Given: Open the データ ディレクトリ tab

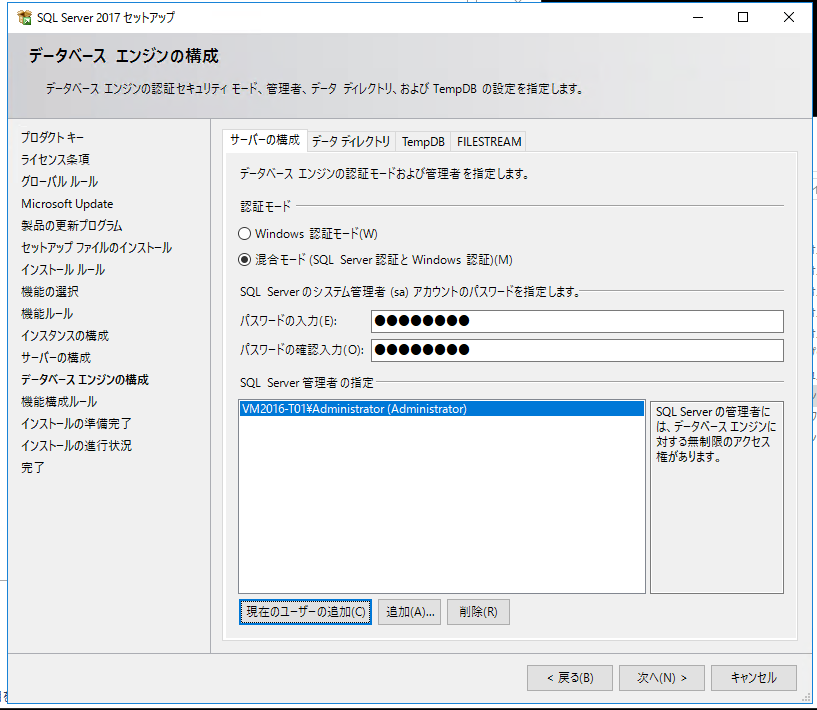Looking at the screenshot, I should pyautogui.click(x=351, y=142).
